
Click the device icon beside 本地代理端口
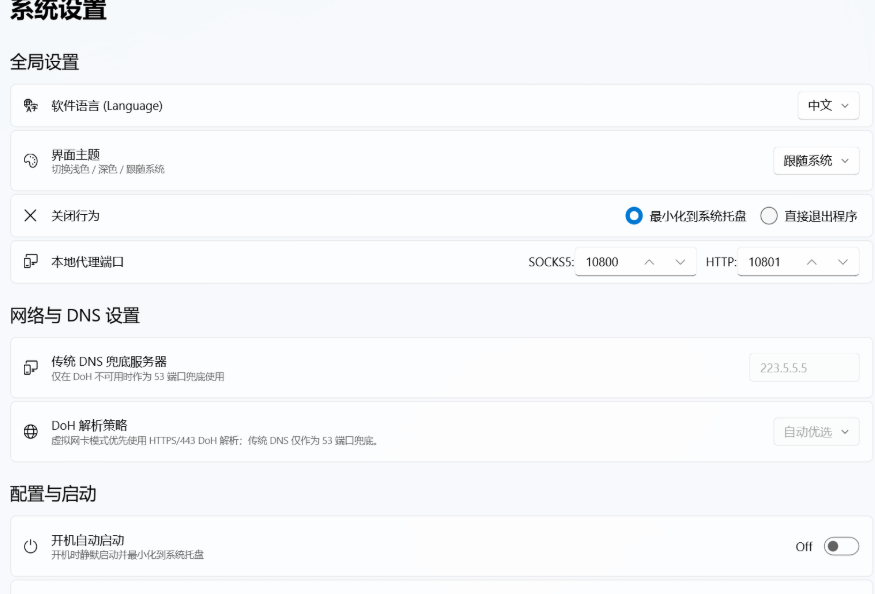31,261
